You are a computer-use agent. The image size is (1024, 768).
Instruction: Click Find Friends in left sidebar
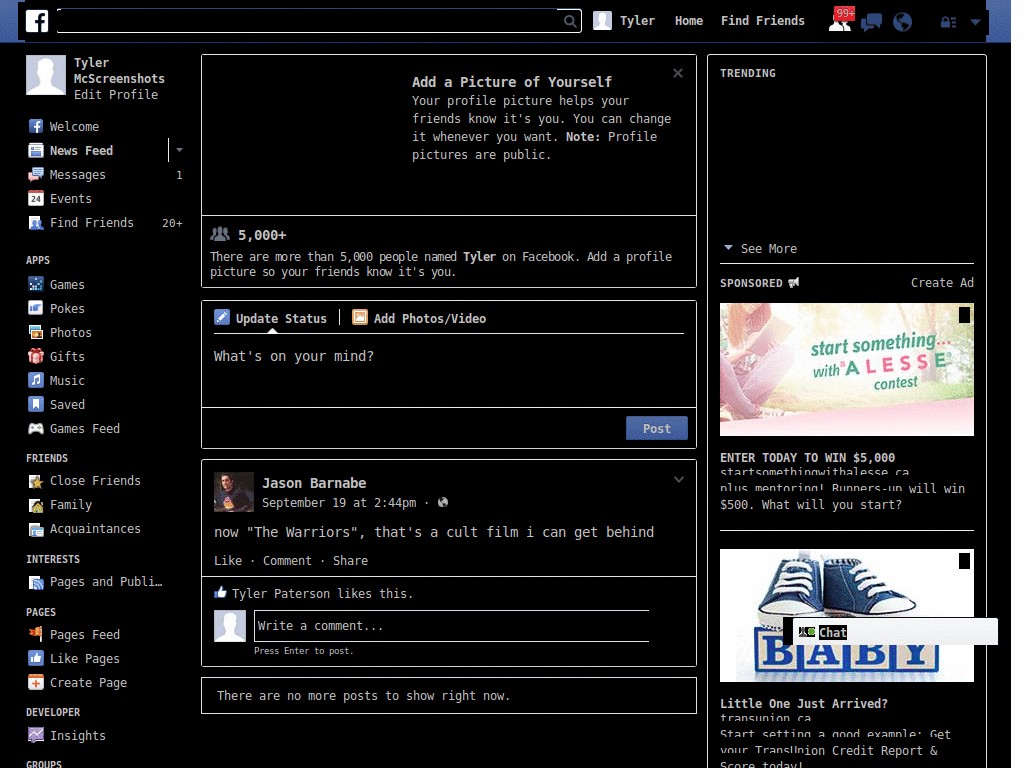[91, 223]
